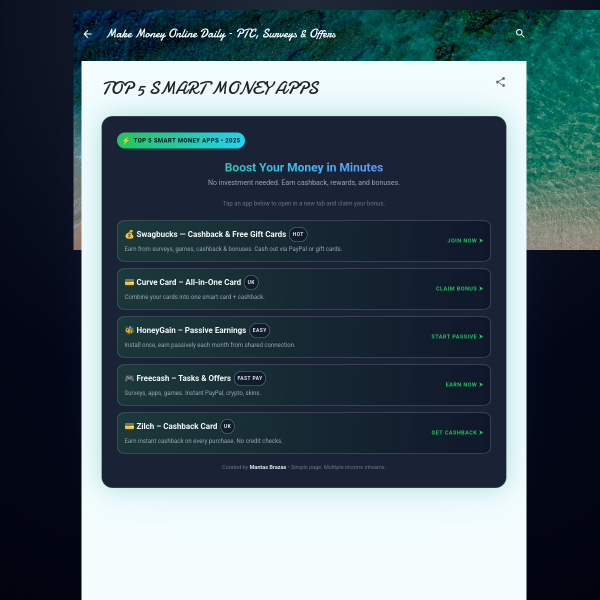
Task: Click the TOP 5 SMART MONEY APPS post heading
Action: pos(210,89)
